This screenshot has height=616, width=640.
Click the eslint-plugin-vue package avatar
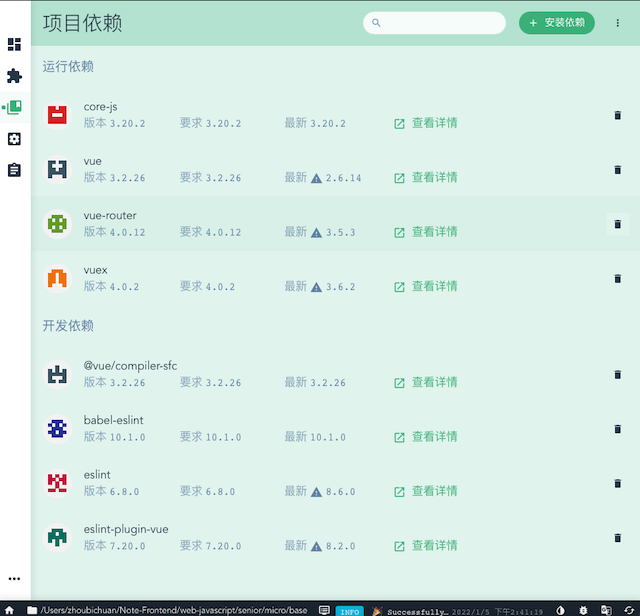pyautogui.click(x=57, y=538)
